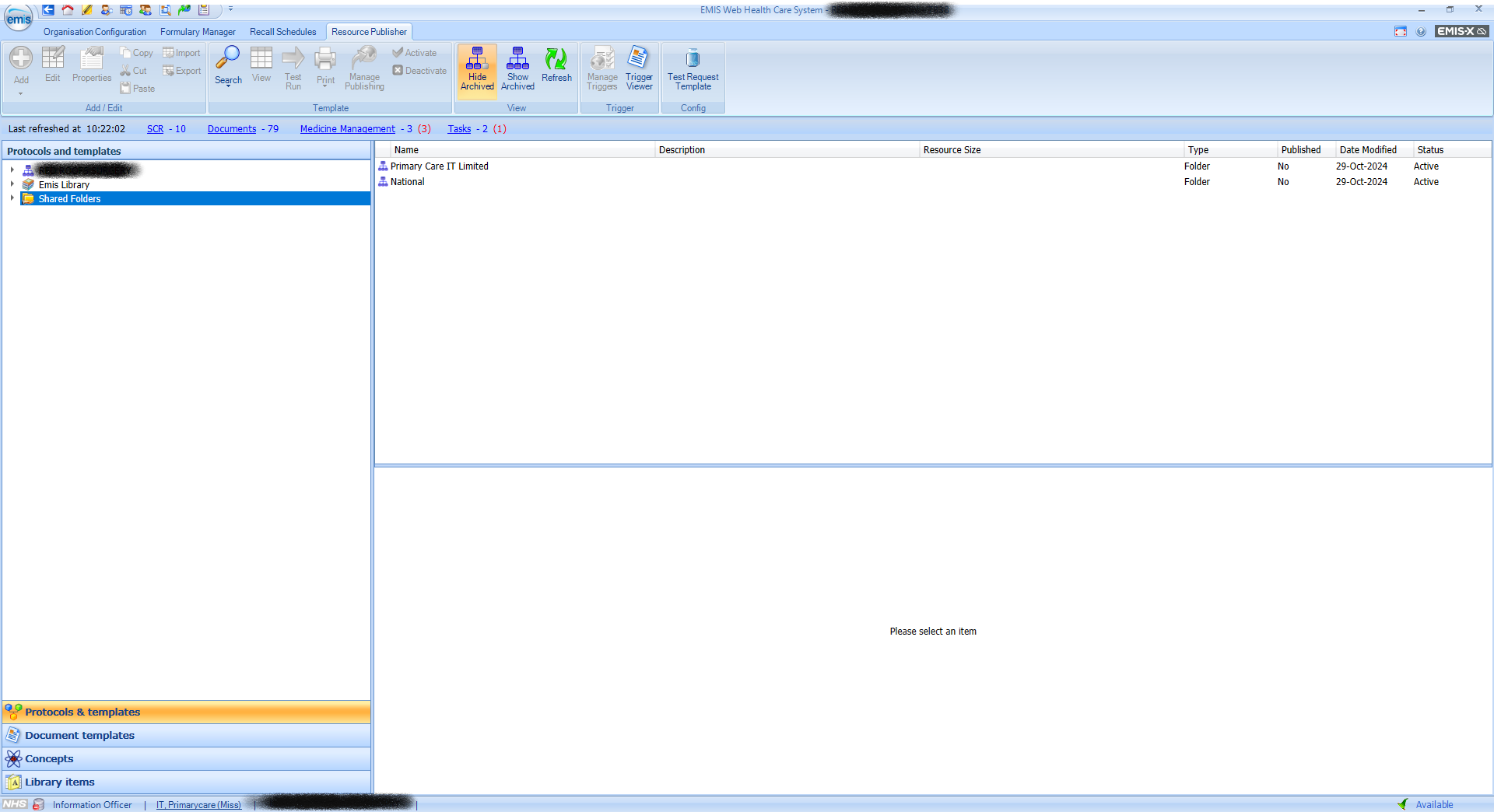Open Concepts navigation pane
Viewport: 1494px width, 812px height.
[187, 759]
